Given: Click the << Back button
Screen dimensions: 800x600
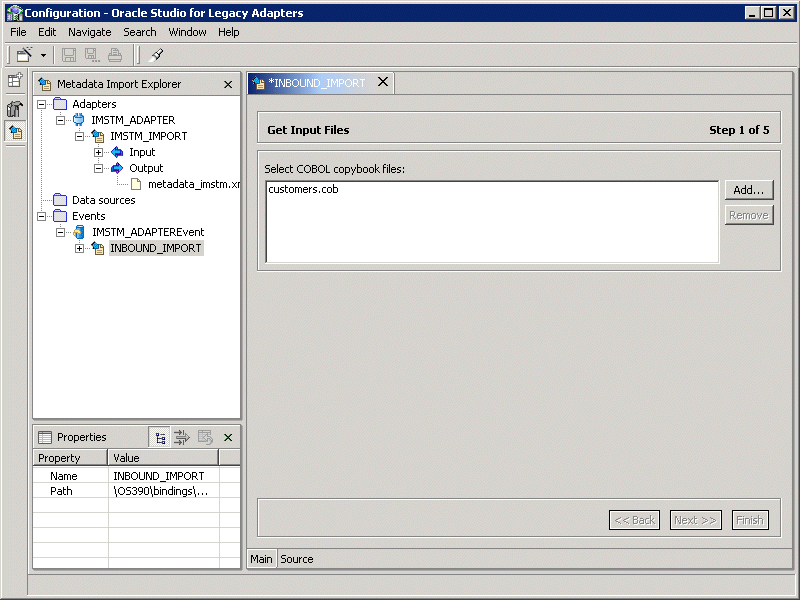Looking at the screenshot, I should pyautogui.click(x=634, y=520).
